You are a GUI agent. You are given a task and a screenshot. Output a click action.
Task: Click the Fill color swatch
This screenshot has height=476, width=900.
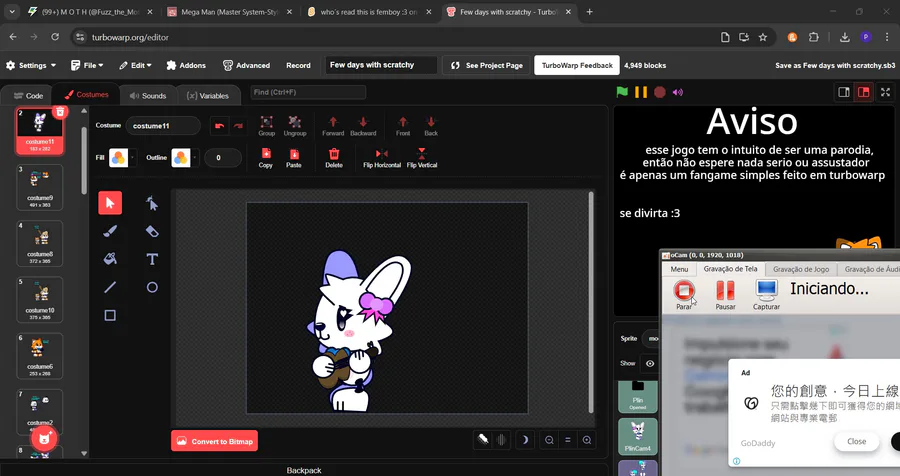click(118, 158)
